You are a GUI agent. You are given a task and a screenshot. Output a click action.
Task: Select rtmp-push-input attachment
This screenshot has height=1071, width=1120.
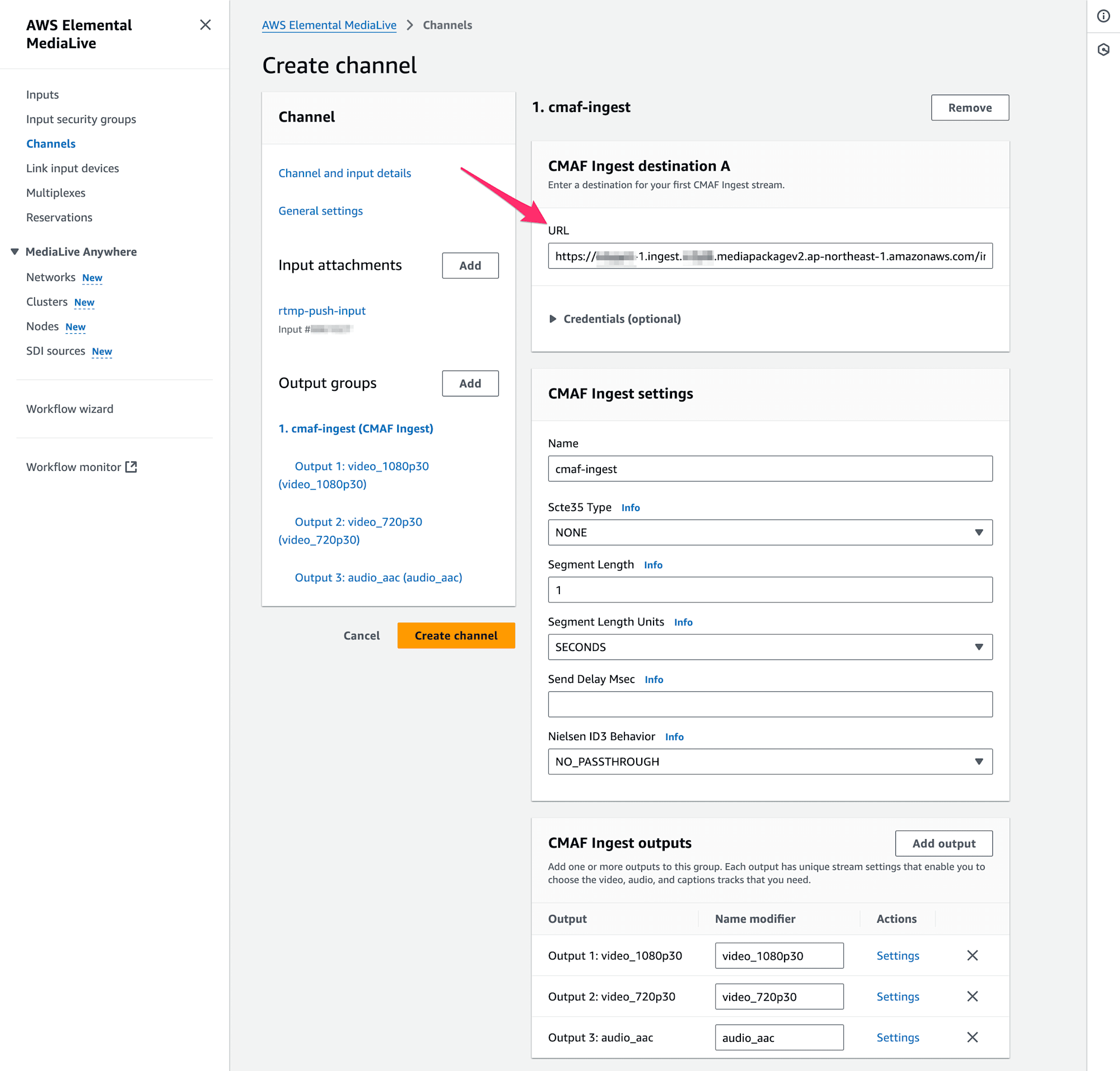pos(321,311)
